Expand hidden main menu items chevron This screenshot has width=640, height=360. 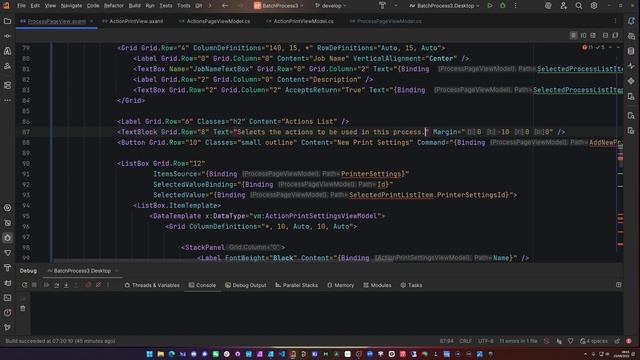(210, 6)
